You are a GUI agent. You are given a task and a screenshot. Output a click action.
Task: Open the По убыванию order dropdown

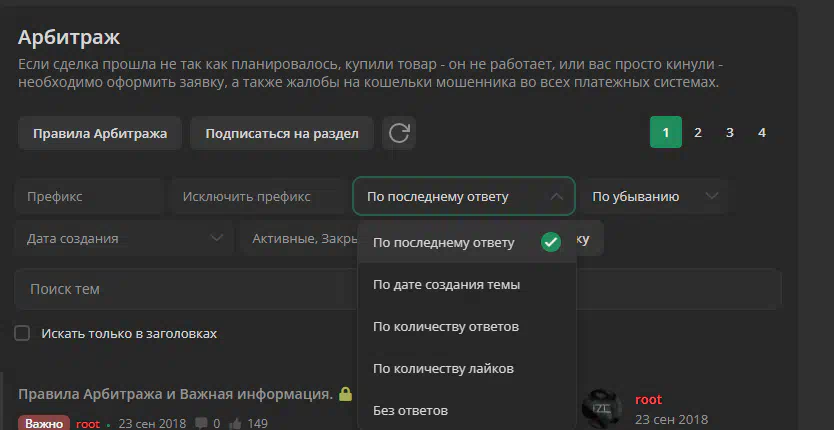tap(654, 196)
